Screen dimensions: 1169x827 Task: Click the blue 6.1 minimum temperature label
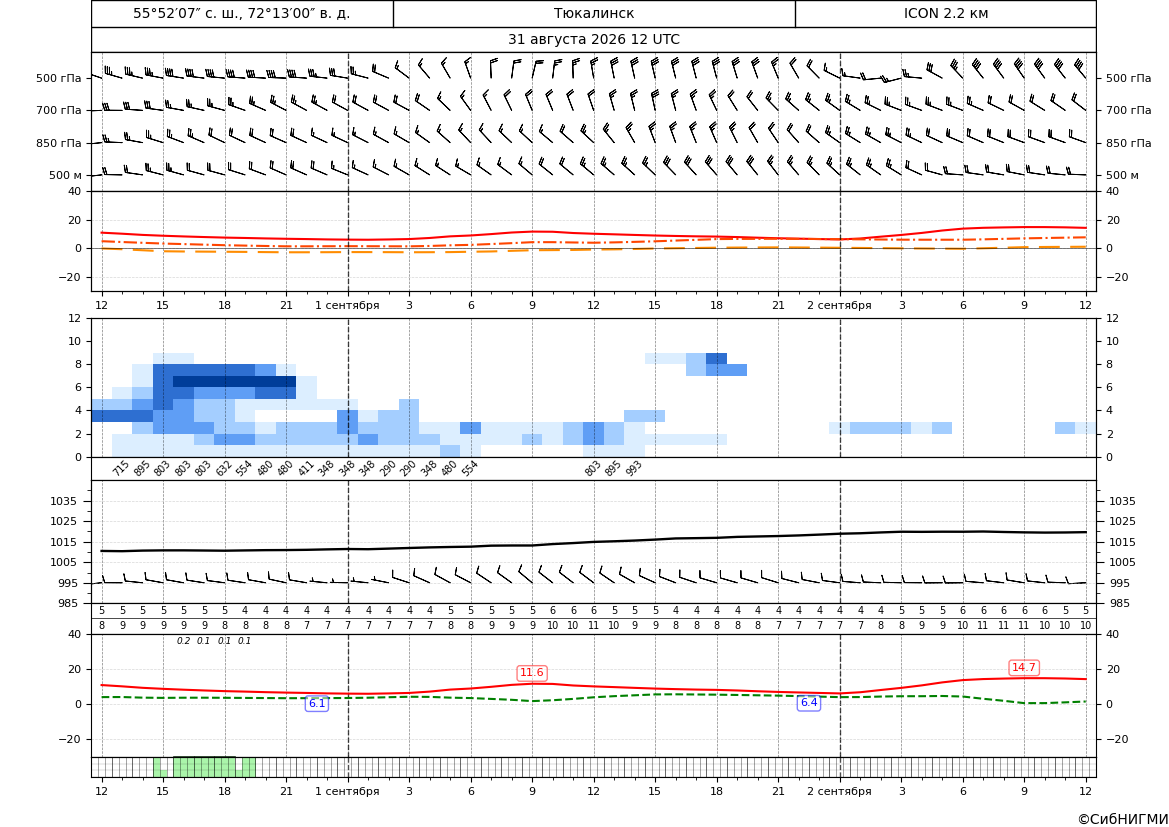click(x=317, y=703)
